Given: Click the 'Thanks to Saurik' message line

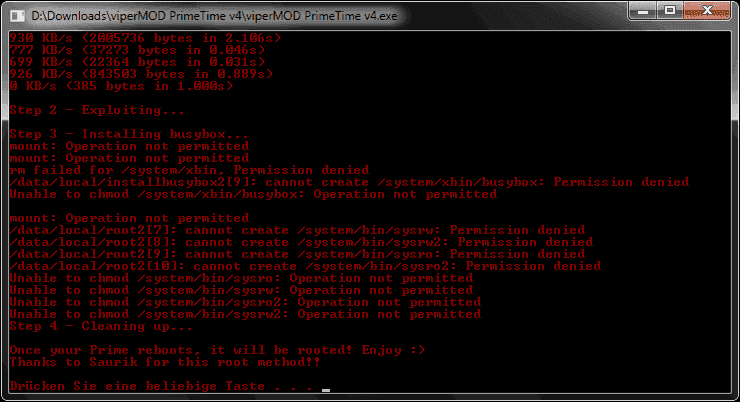Looking at the screenshot, I should (165, 362).
